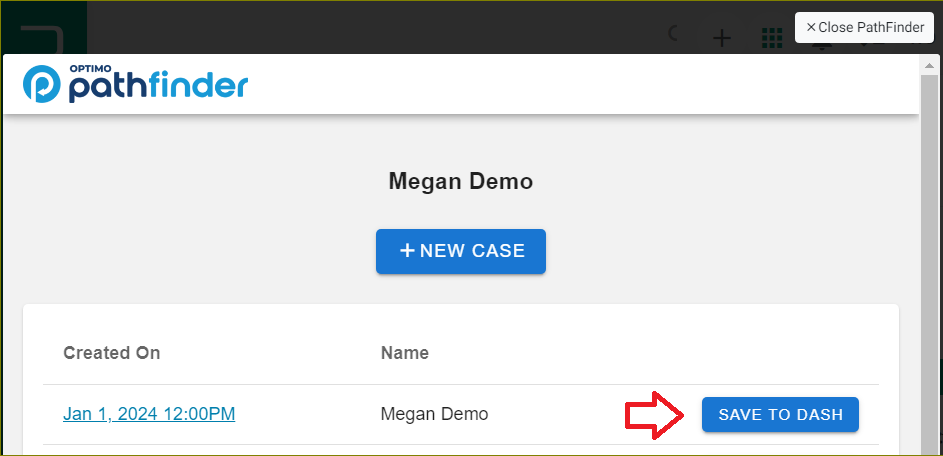Click the Created On column header
The image size is (943, 456).
pyautogui.click(x=111, y=353)
